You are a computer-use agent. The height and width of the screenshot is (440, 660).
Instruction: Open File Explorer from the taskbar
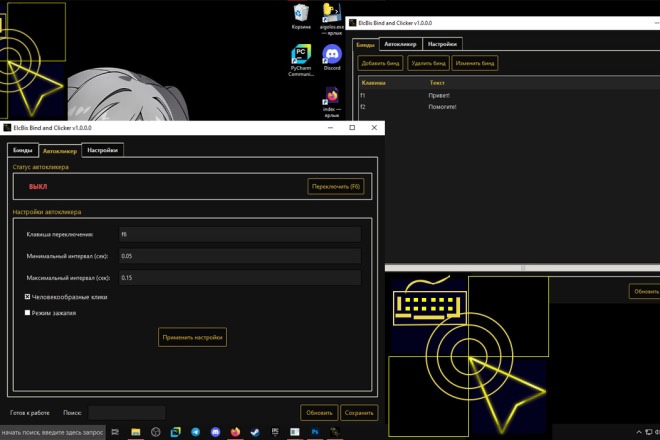tap(135, 432)
